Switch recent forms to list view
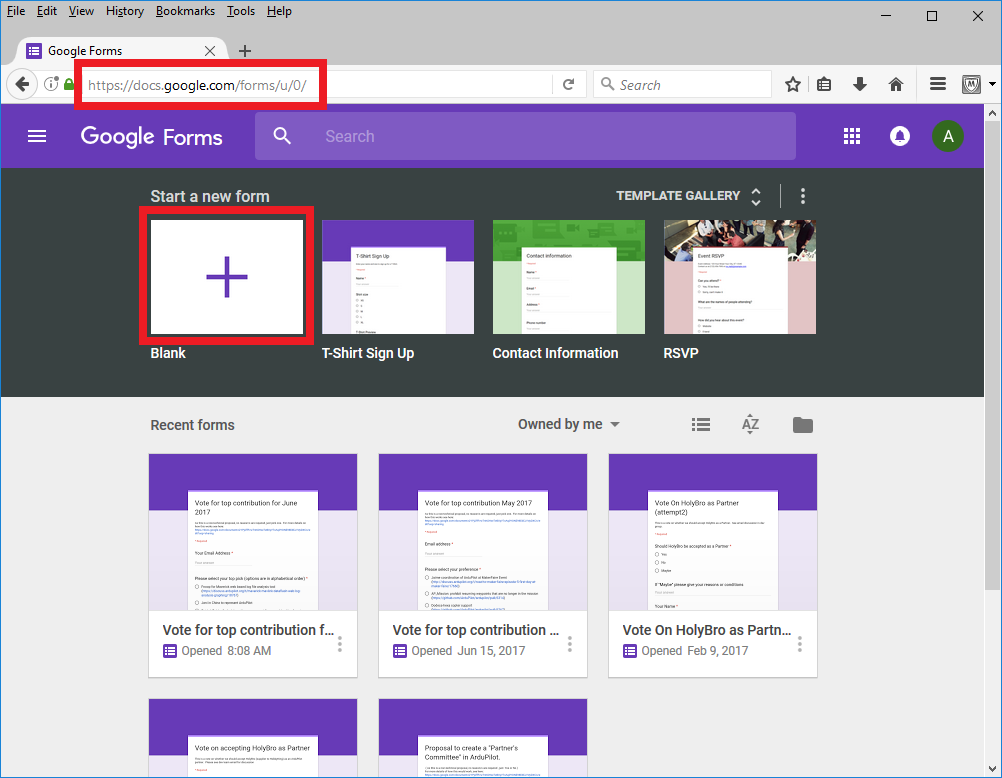 pyautogui.click(x=701, y=425)
